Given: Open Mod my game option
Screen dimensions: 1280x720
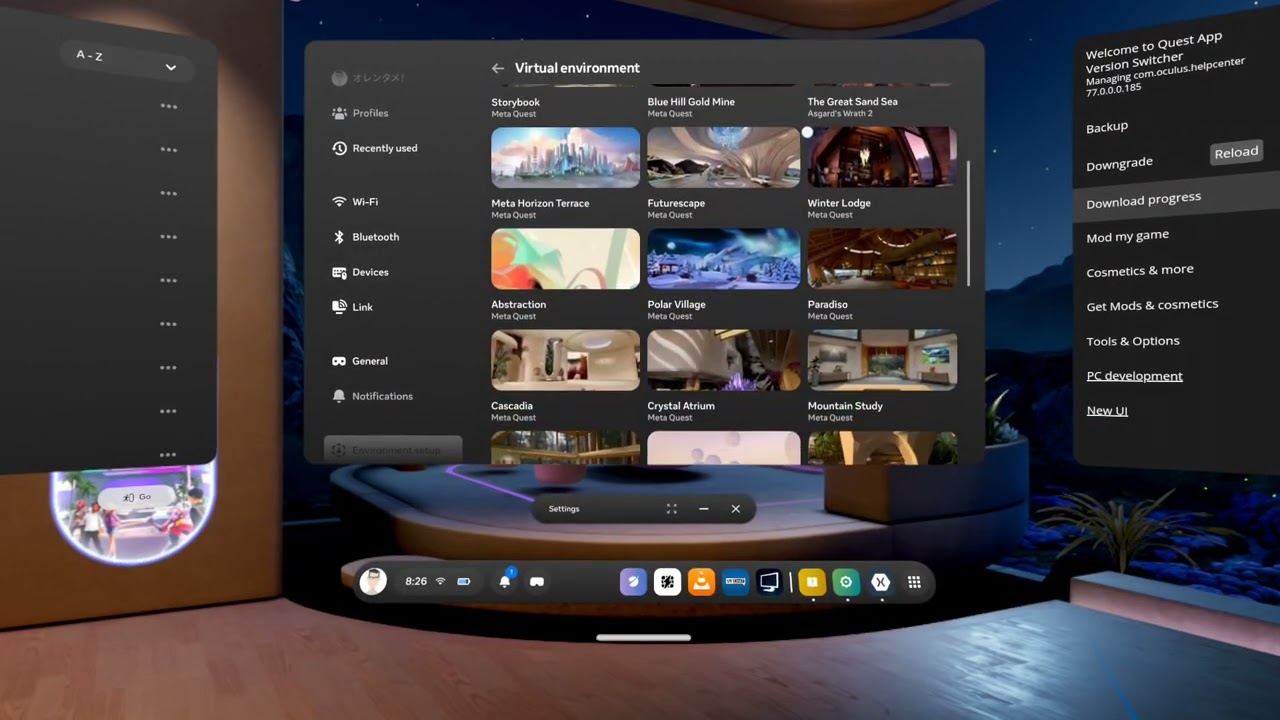Looking at the screenshot, I should pyautogui.click(x=1127, y=236).
